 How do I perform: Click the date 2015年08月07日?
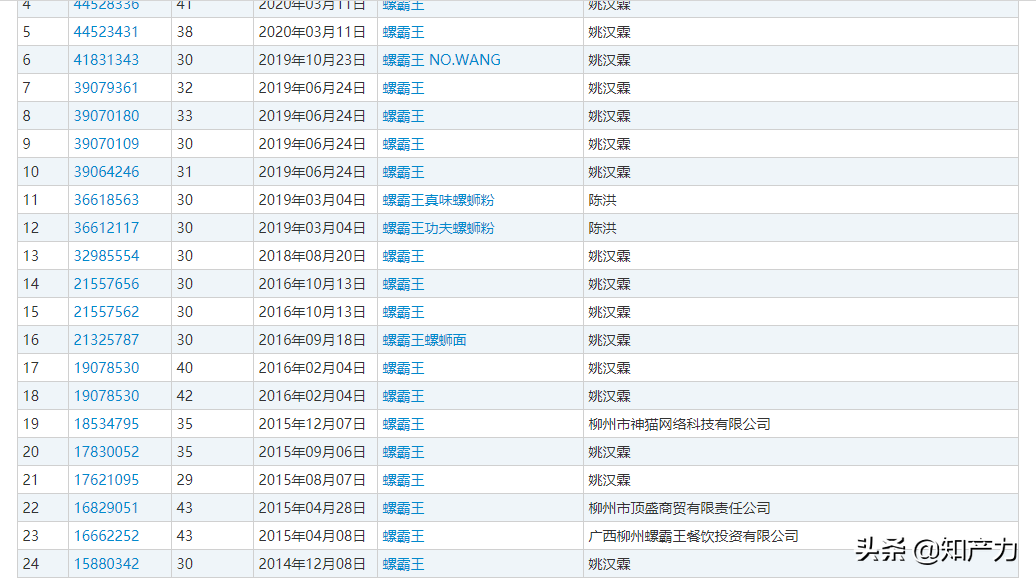(x=312, y=480)
